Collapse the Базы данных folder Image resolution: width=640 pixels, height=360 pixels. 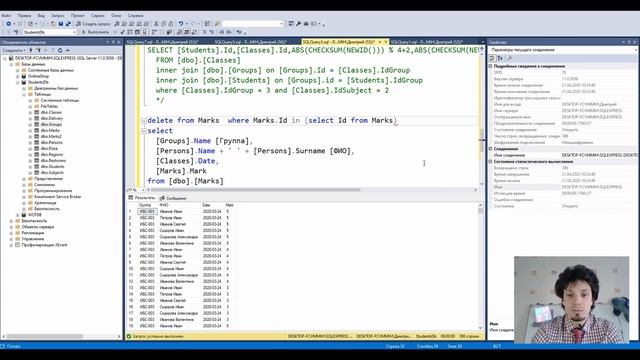[11, 64]
